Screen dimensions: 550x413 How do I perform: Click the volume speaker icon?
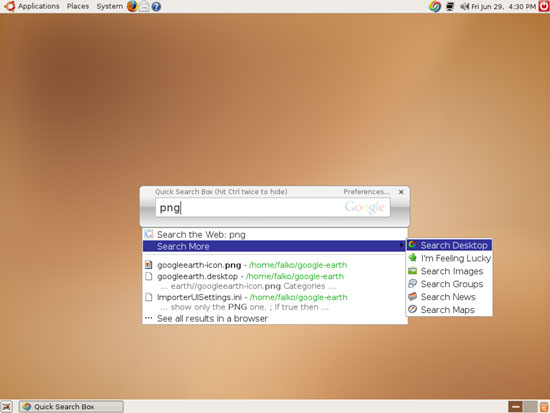464,6
